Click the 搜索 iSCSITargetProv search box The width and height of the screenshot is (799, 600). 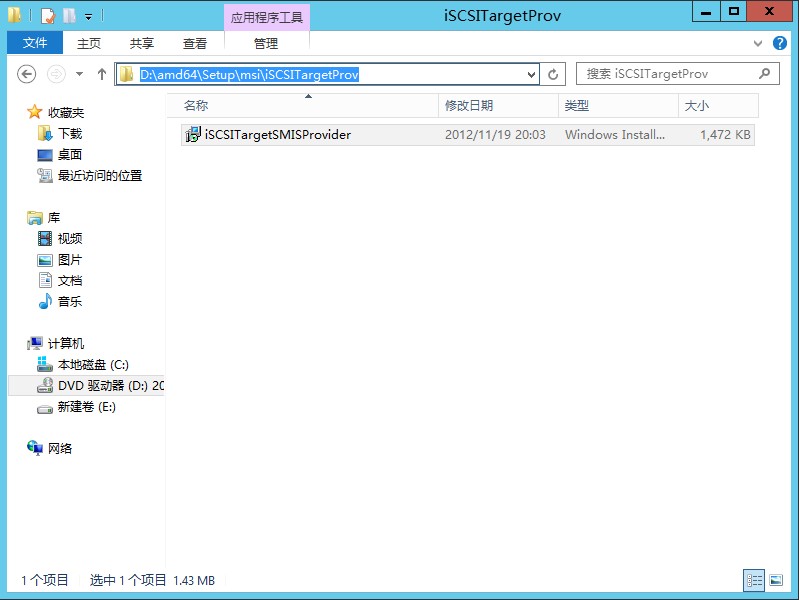tap(677, 74)
